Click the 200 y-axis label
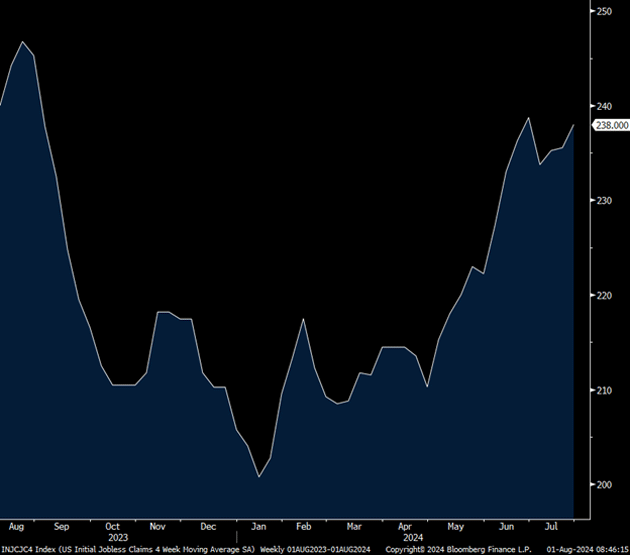The height and width of the screenshot is (555, 630). pyautogui.click(x=604, y=485)
